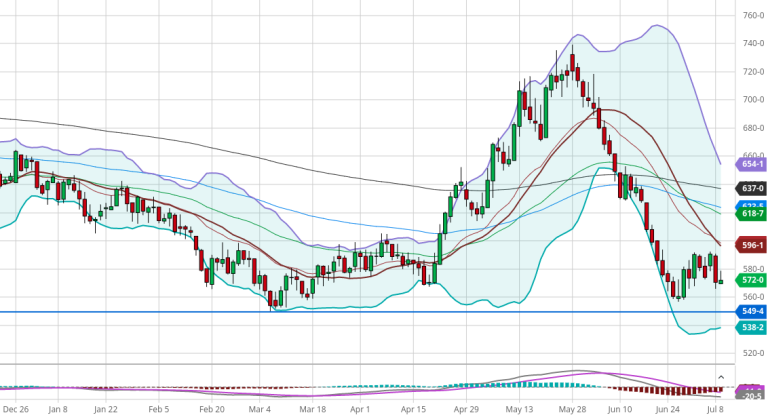Select the blue 549-4 horizontal line label
The width and height of the screenshot is (768, 415).
[752, 312]
